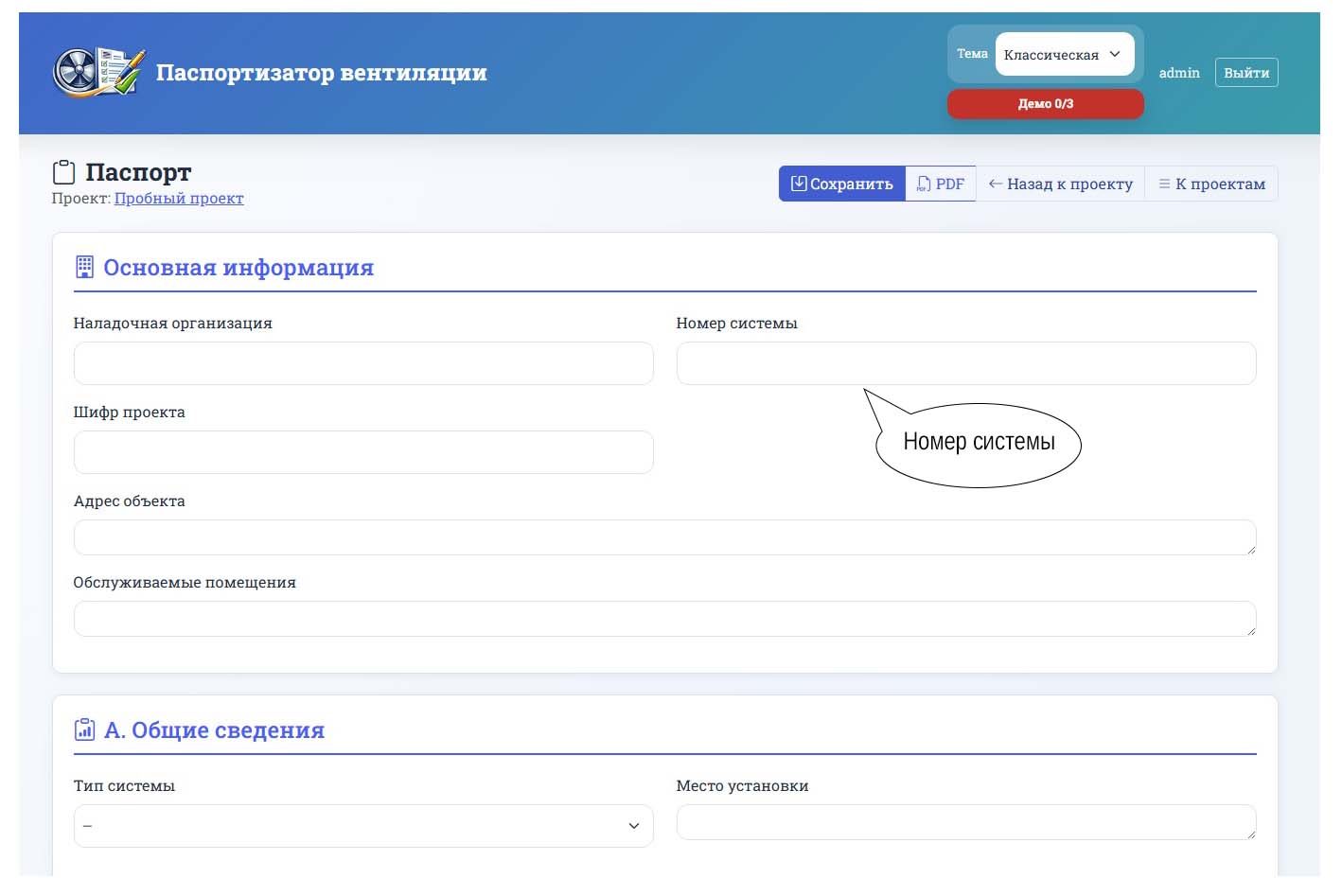1342x896 pixels.
Task: Click the Место установки label
Action: (x=742, y=786)
